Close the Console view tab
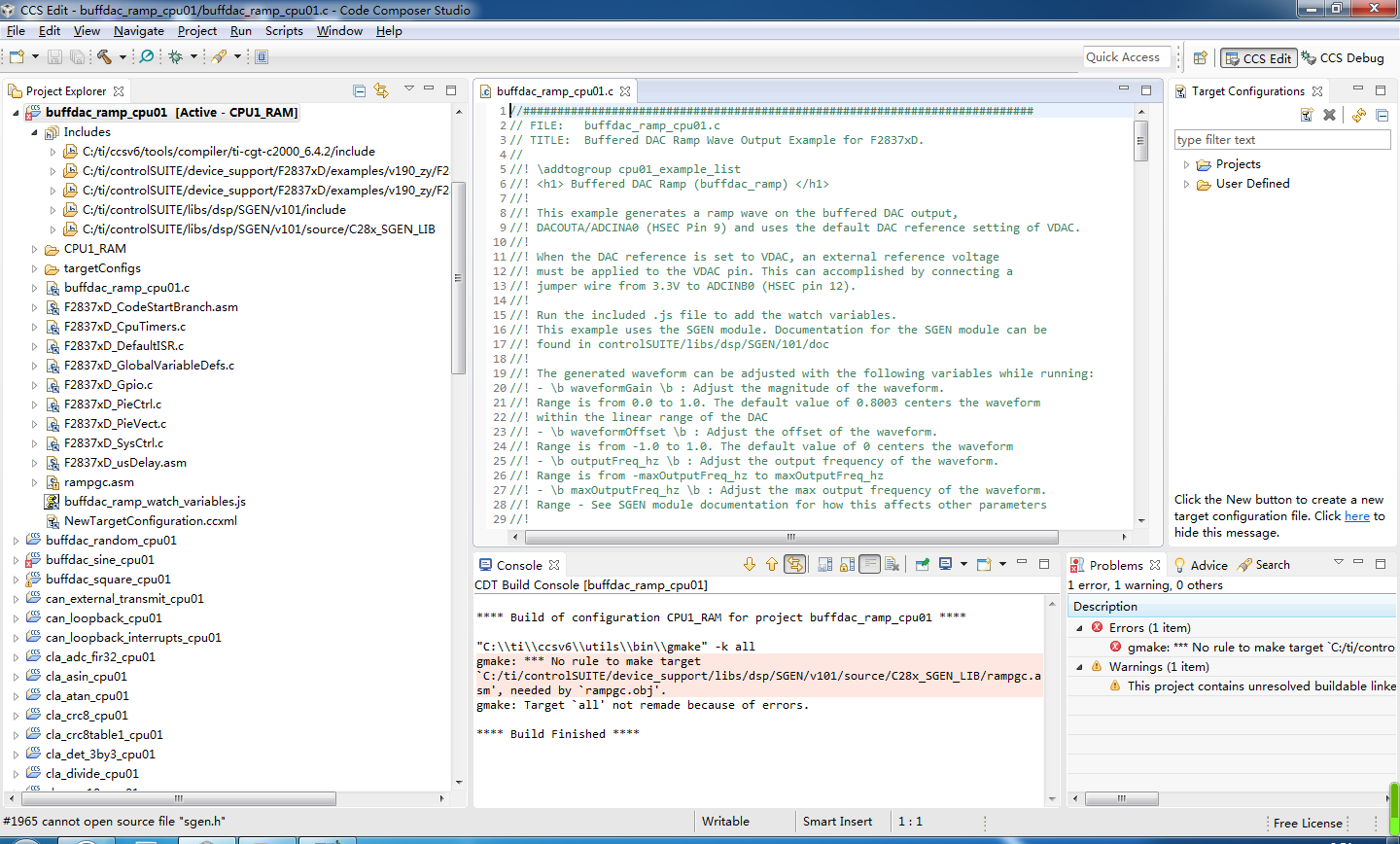 [x=554, y=565]
